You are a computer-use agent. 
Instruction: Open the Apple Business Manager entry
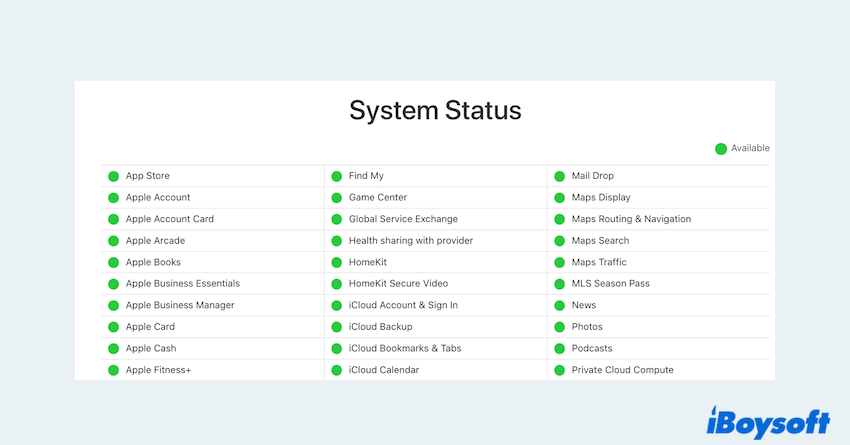click(x=180, y=305)
